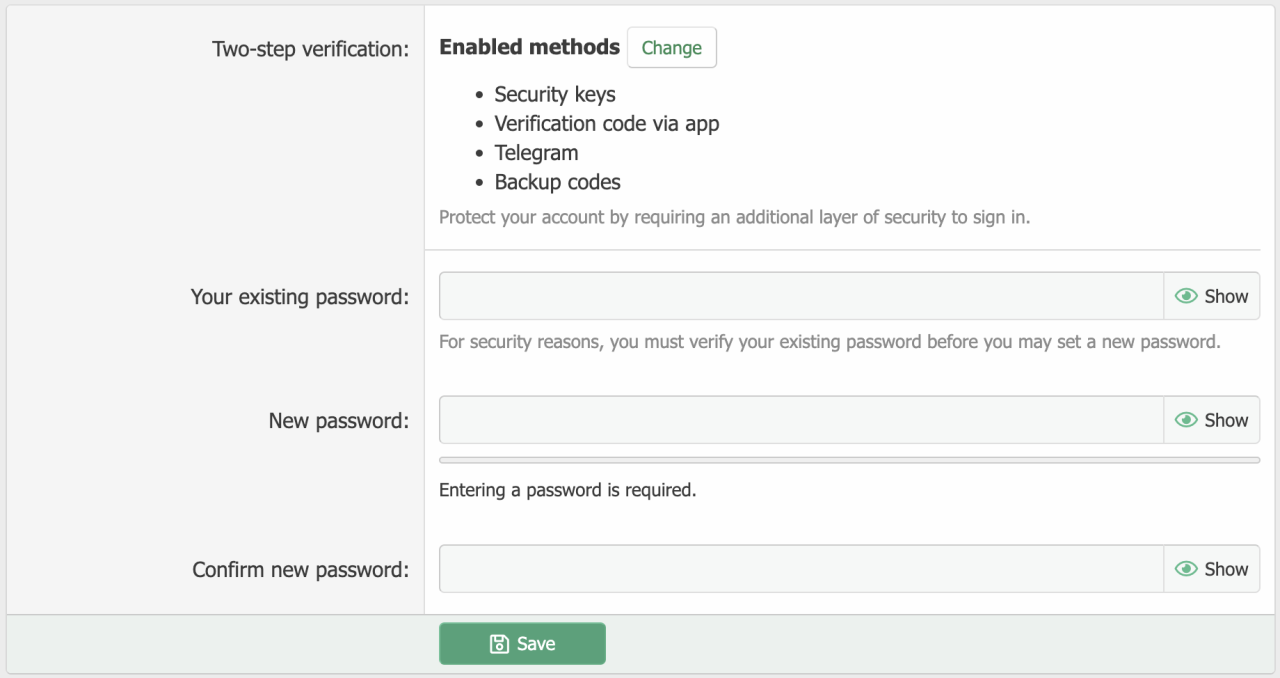Click the eye icon beside Confirm new password
Viewport: 1280px width, 678px height.
pos(1186,569)
